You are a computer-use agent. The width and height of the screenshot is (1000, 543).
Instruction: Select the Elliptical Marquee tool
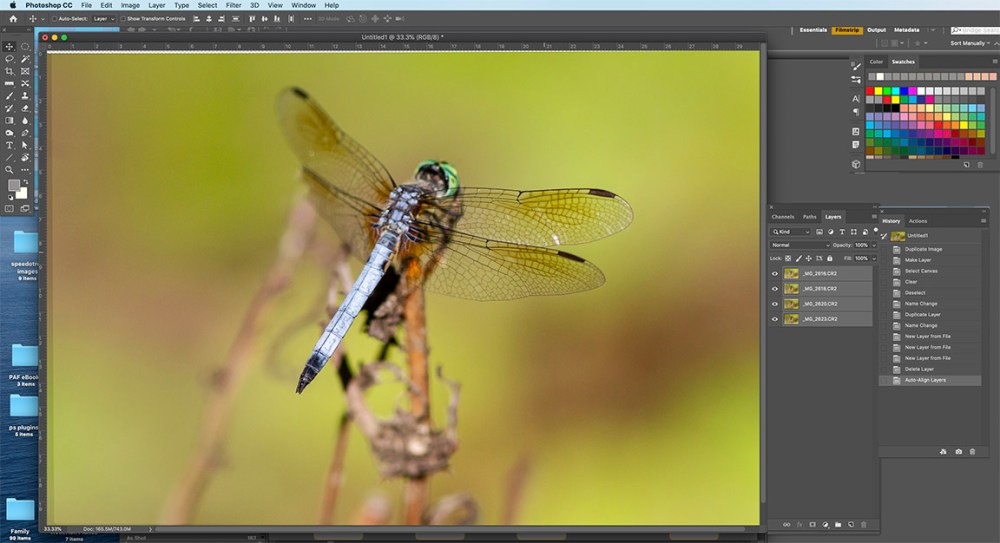coord(25,47)
